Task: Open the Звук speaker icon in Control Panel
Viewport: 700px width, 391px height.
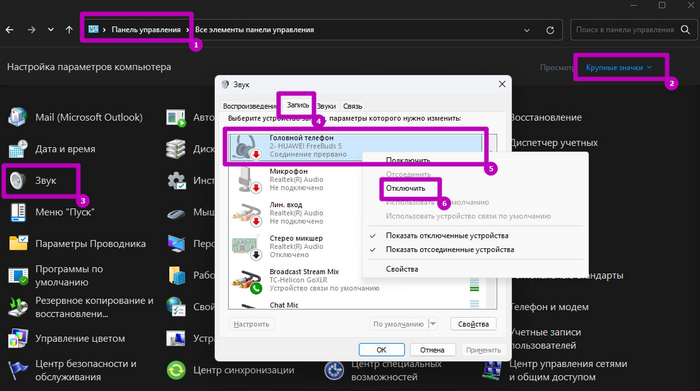Action: [x=17, y=181]
